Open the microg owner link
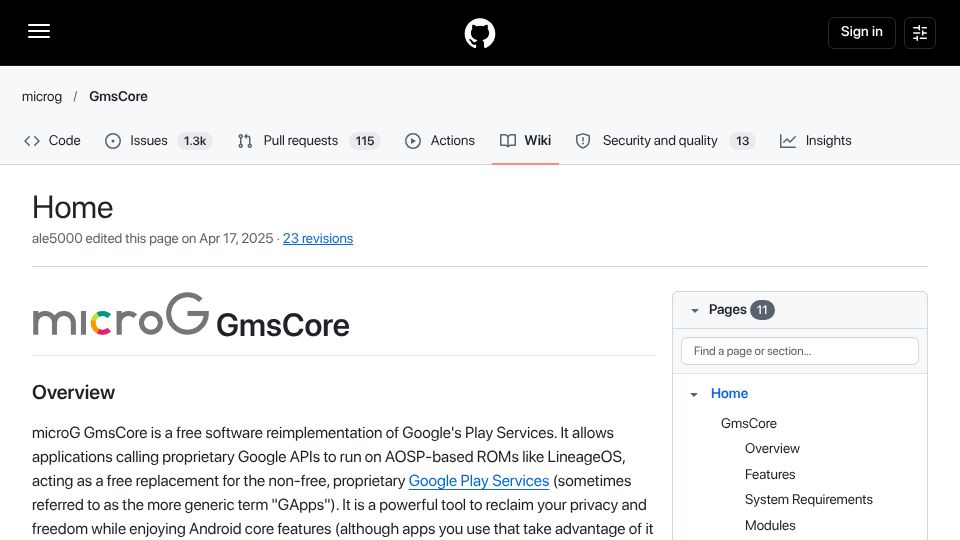This screenshot has height=540, width=960. (42, 97)
